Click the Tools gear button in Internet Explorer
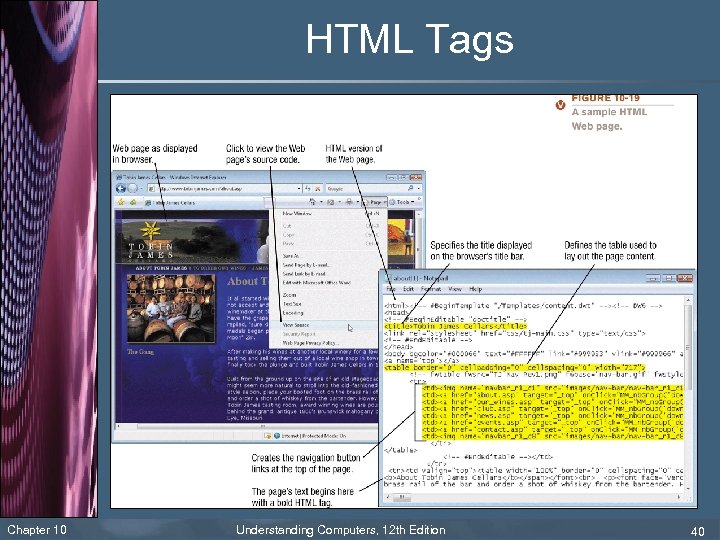Viewport: 720px width, 540px height. [x=402, y=202]
